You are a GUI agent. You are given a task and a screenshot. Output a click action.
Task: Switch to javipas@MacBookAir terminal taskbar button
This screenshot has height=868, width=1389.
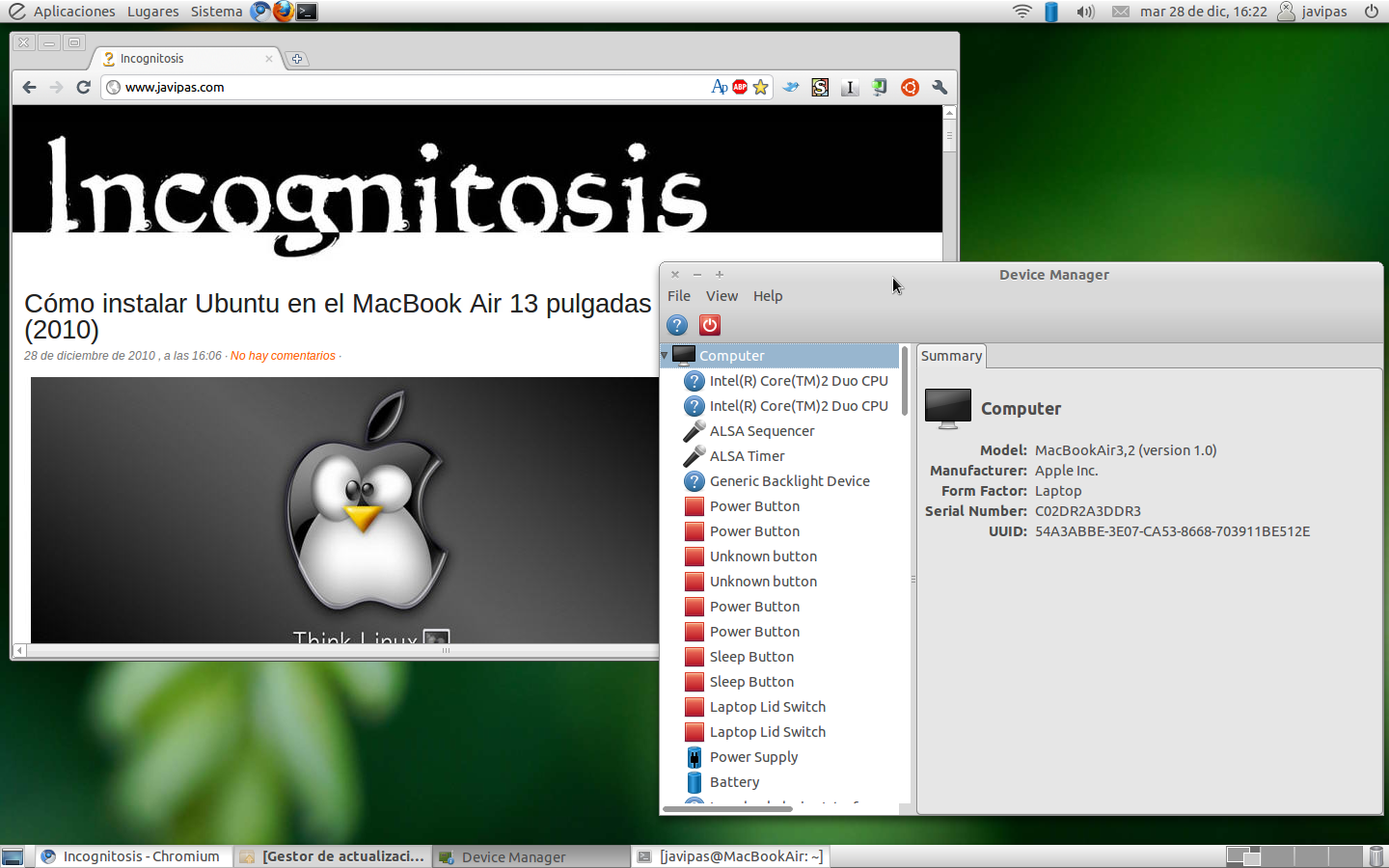click(x=730, y=856)
